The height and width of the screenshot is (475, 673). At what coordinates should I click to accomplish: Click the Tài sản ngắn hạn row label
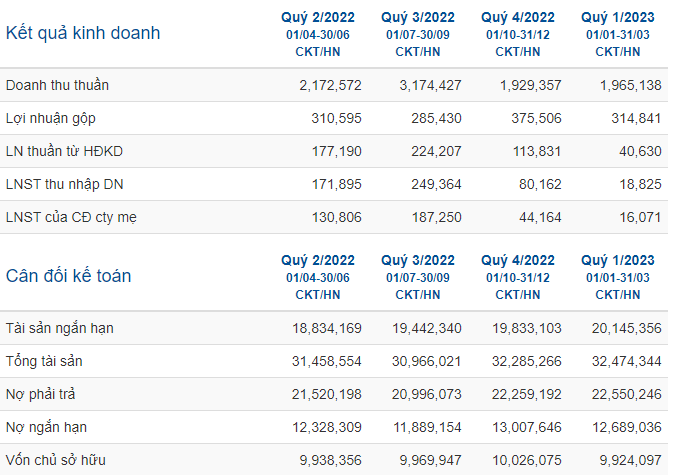pos(60,328)
